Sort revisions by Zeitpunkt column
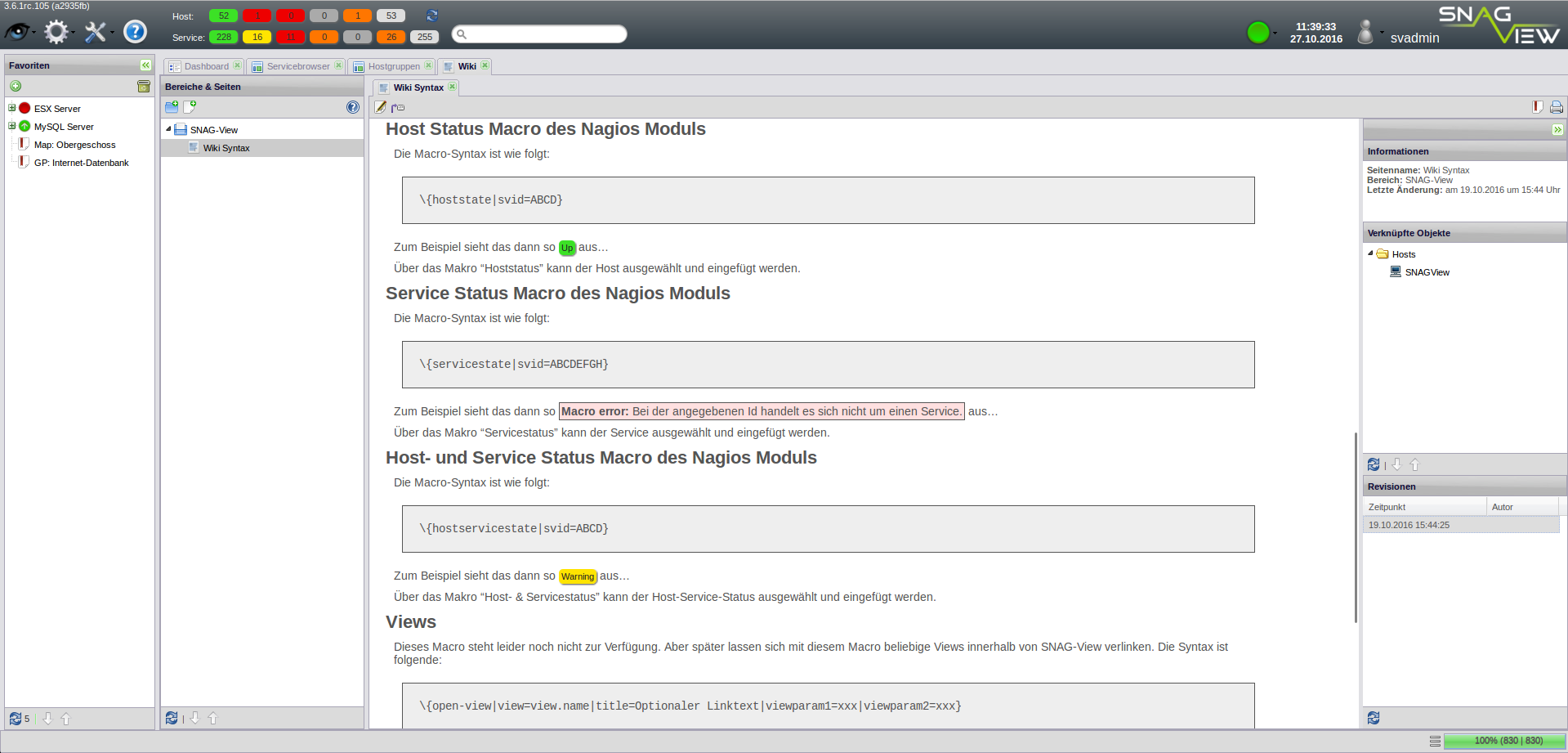This screenshot has height=753, width=1568. pos(1424,507)
